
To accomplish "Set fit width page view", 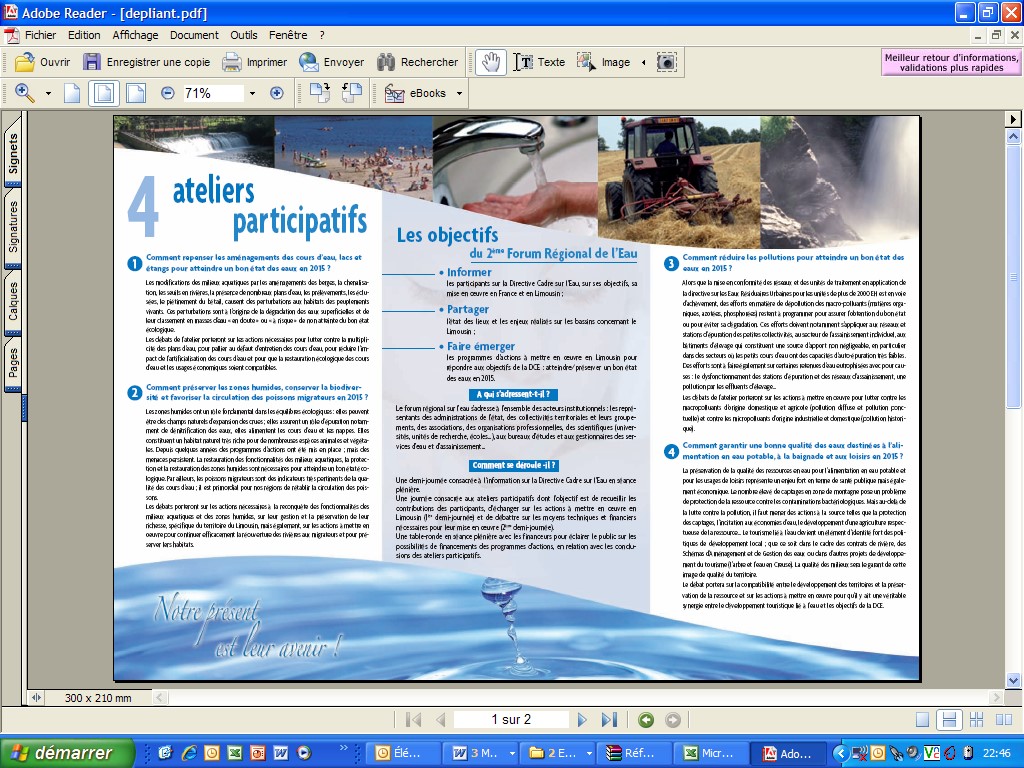I will (136, 93).
